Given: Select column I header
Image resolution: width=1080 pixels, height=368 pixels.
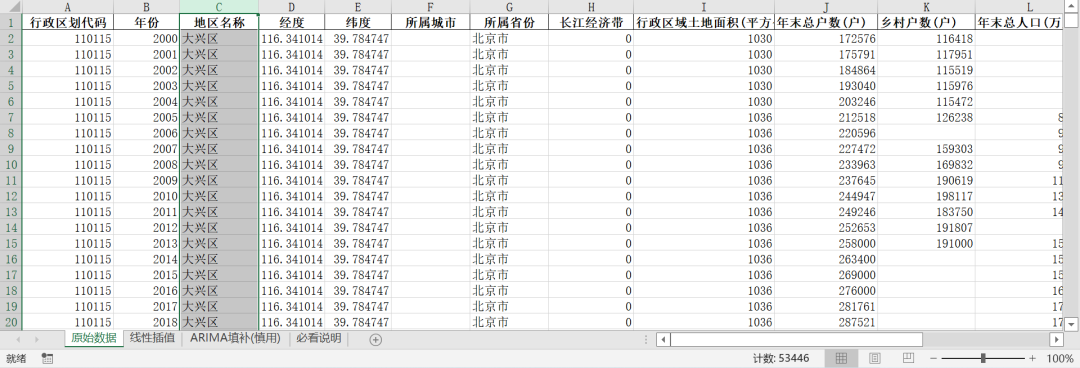Looking at the screenshot, I should 704,6.
